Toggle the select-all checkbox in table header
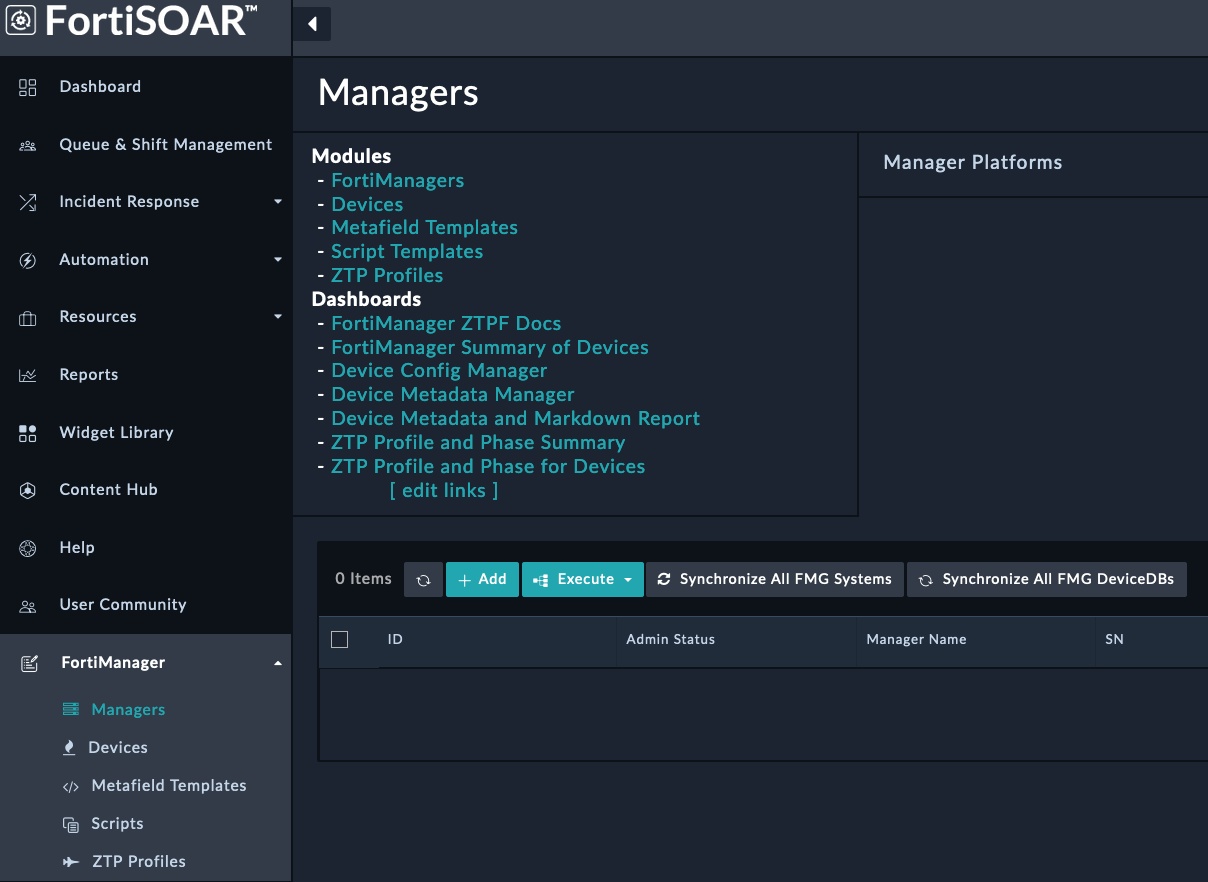The width and height of the screenshot is (1208, 882). 340,639
